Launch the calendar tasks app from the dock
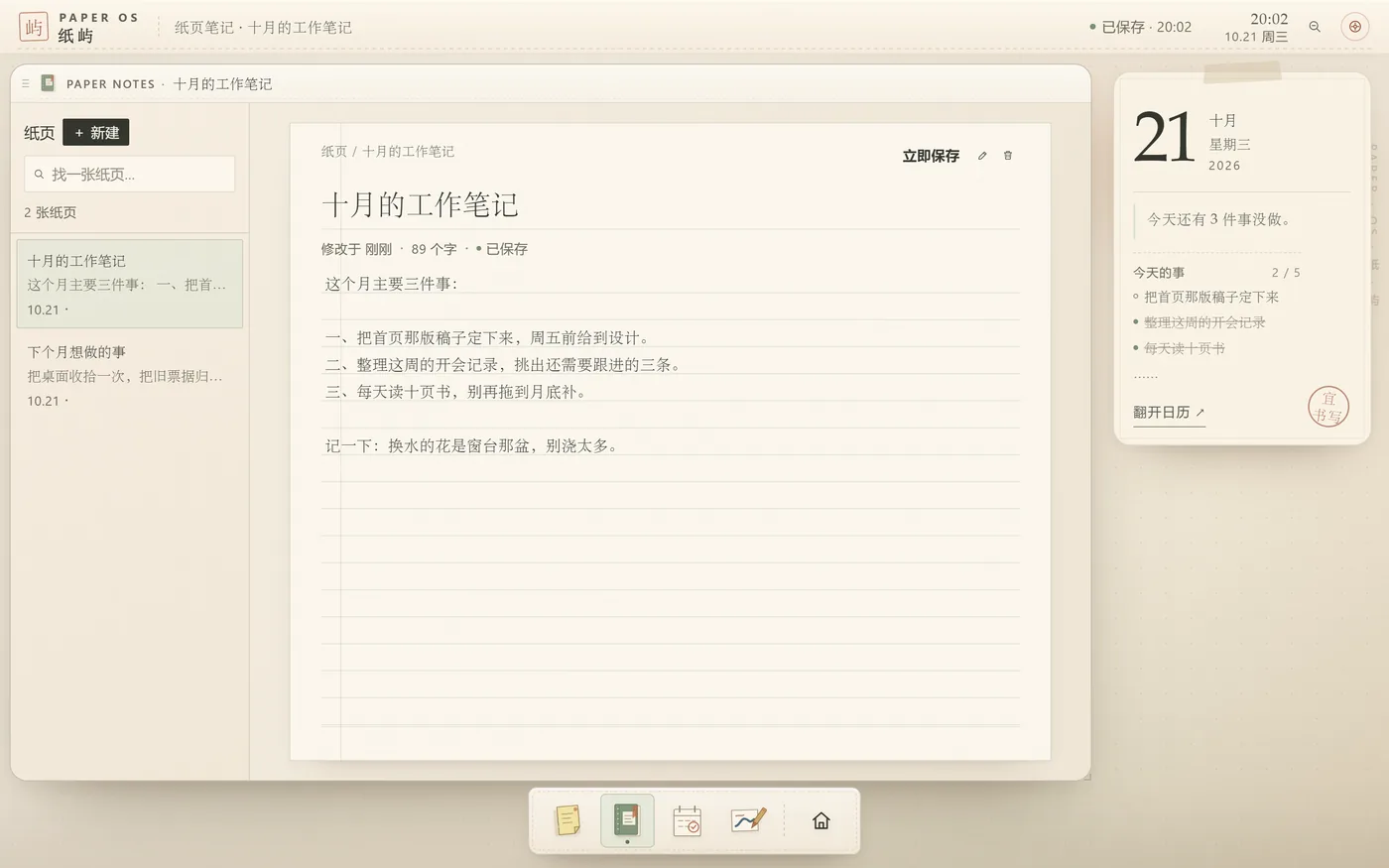Screen dimensions: 1389x868 [x=687, y=820]
